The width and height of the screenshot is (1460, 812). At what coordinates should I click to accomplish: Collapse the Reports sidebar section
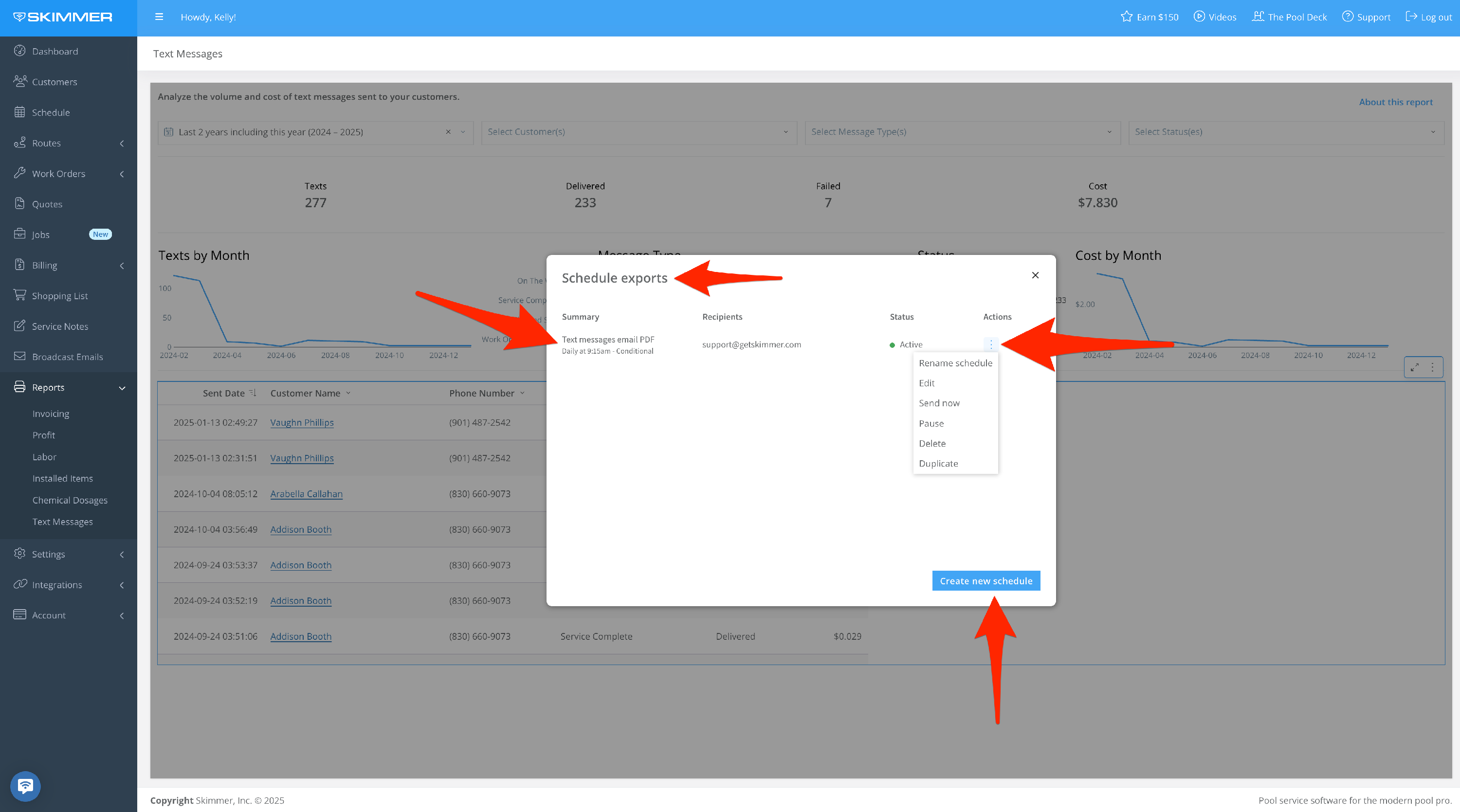(x=122, y=388)
